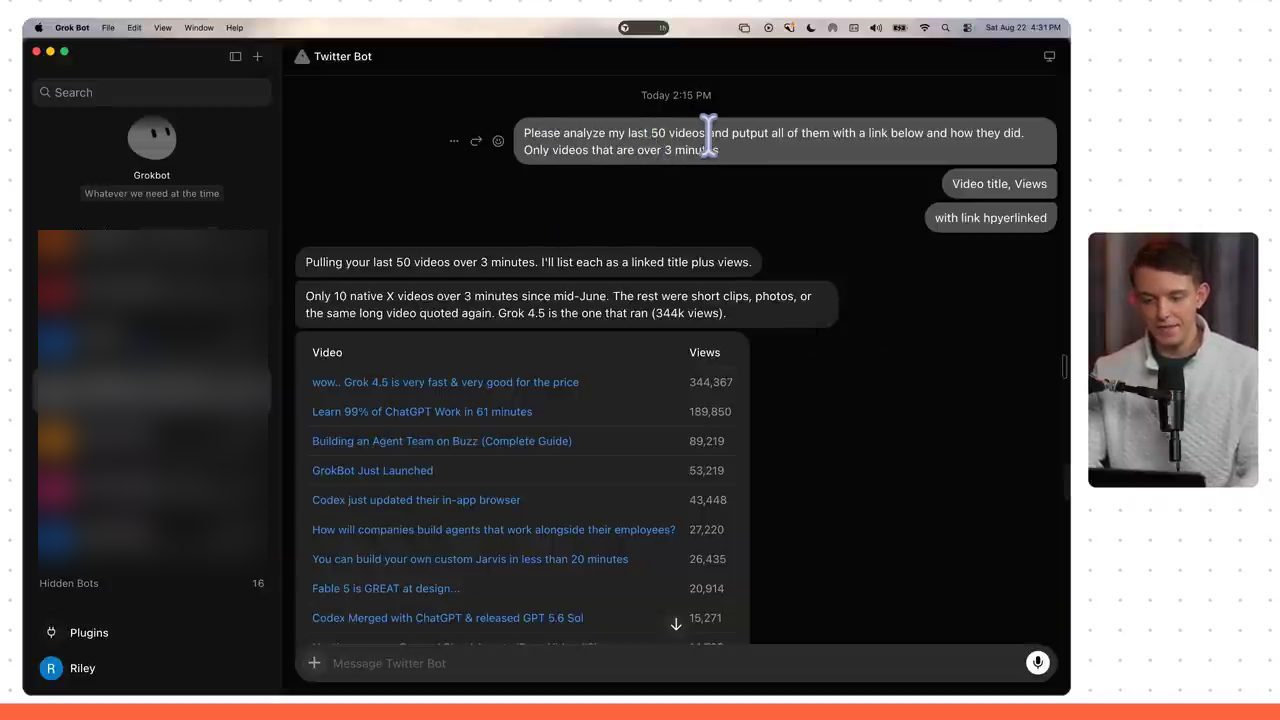The image size is (1280, 720).
Task: Open 'Building an Agent Team on Buzz' link
Action: (442, 441)
